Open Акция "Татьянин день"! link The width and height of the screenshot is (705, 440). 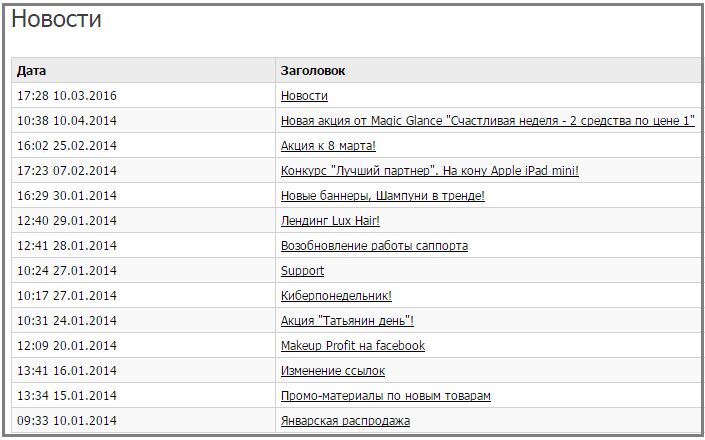pos(347,321)
